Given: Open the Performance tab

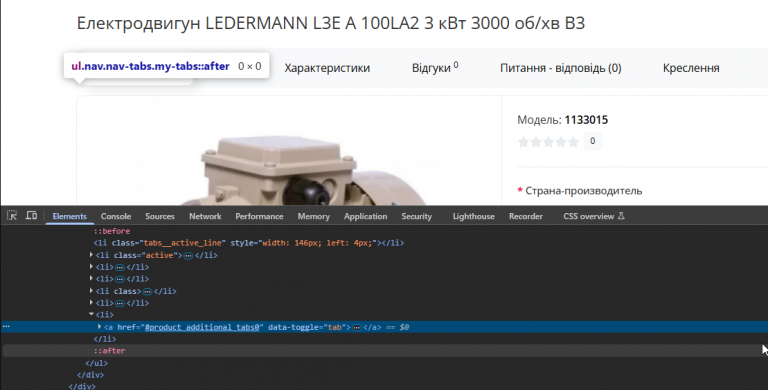Looking at the screenshot, I should click(259, 216).
